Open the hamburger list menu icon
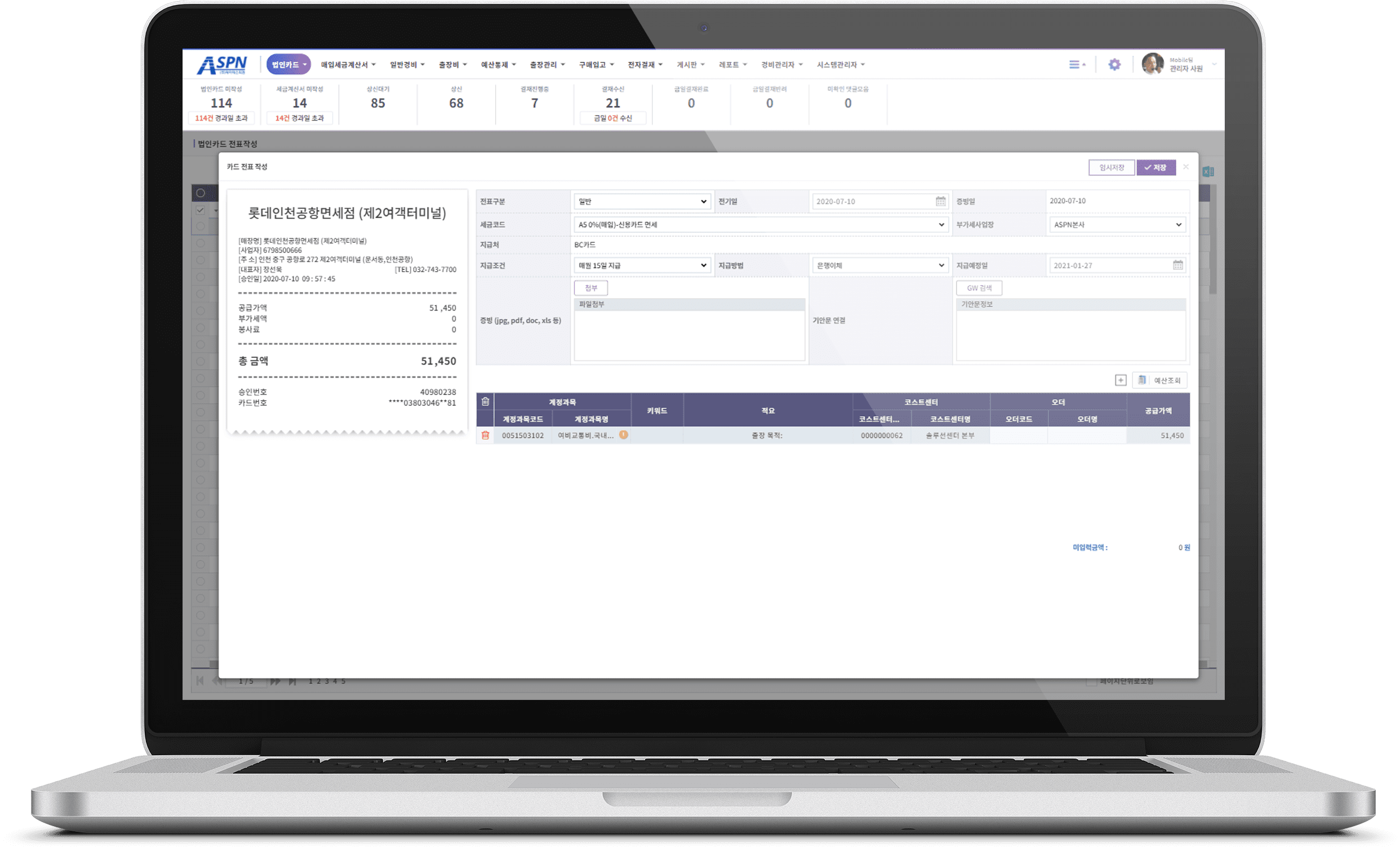 pyautogui.click(x=1074, y=65)
